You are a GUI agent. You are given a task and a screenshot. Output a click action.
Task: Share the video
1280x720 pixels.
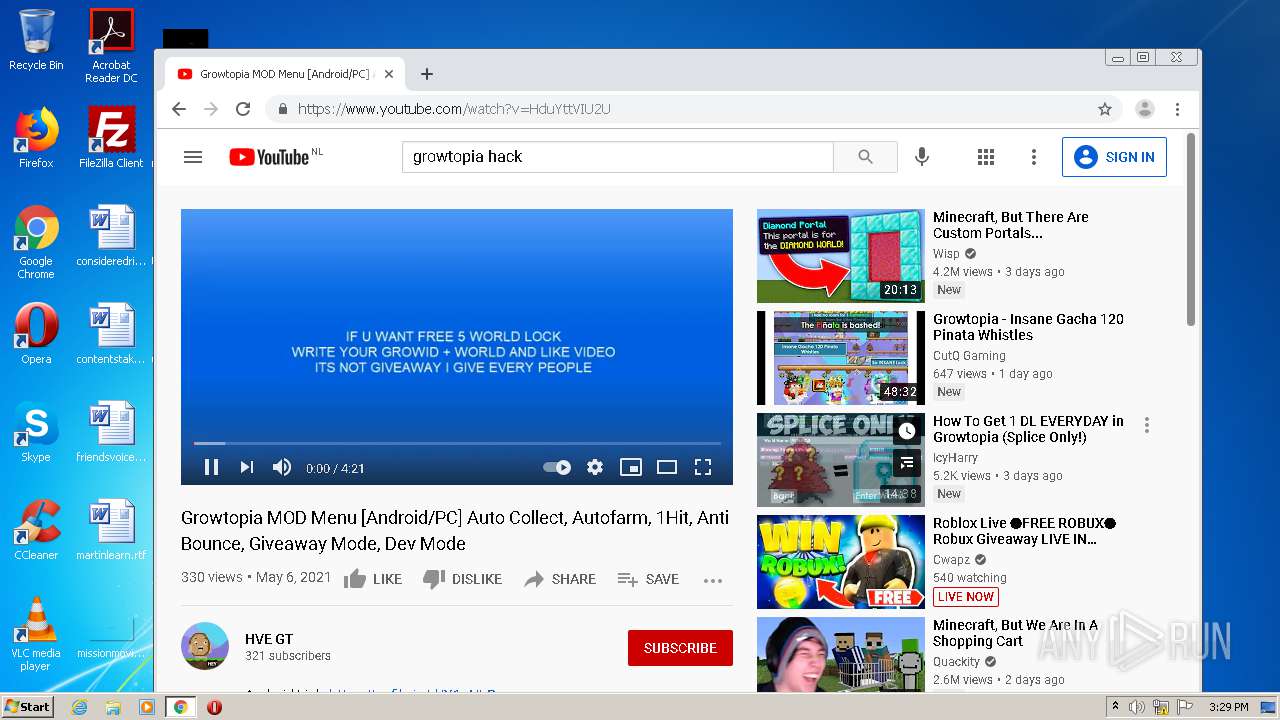[x=560, y=579]
